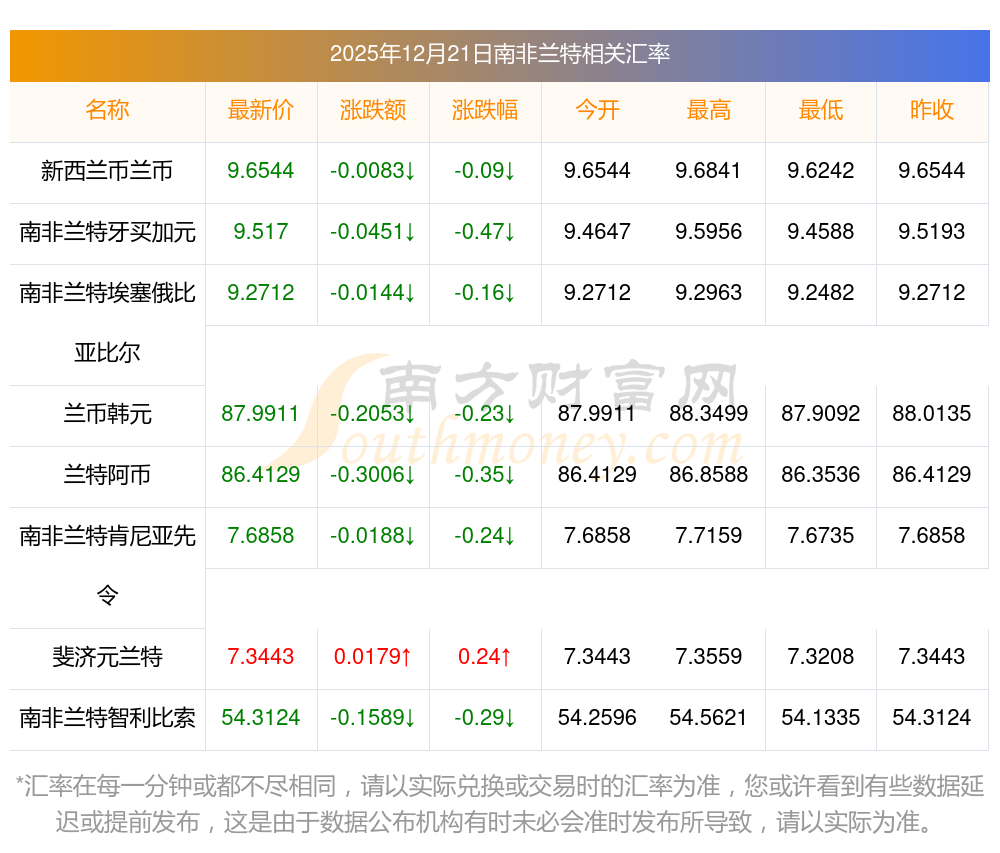Select the 南非兰特智利比索 row name
Screen dimensions: 1000x853
tap(107, 718)
